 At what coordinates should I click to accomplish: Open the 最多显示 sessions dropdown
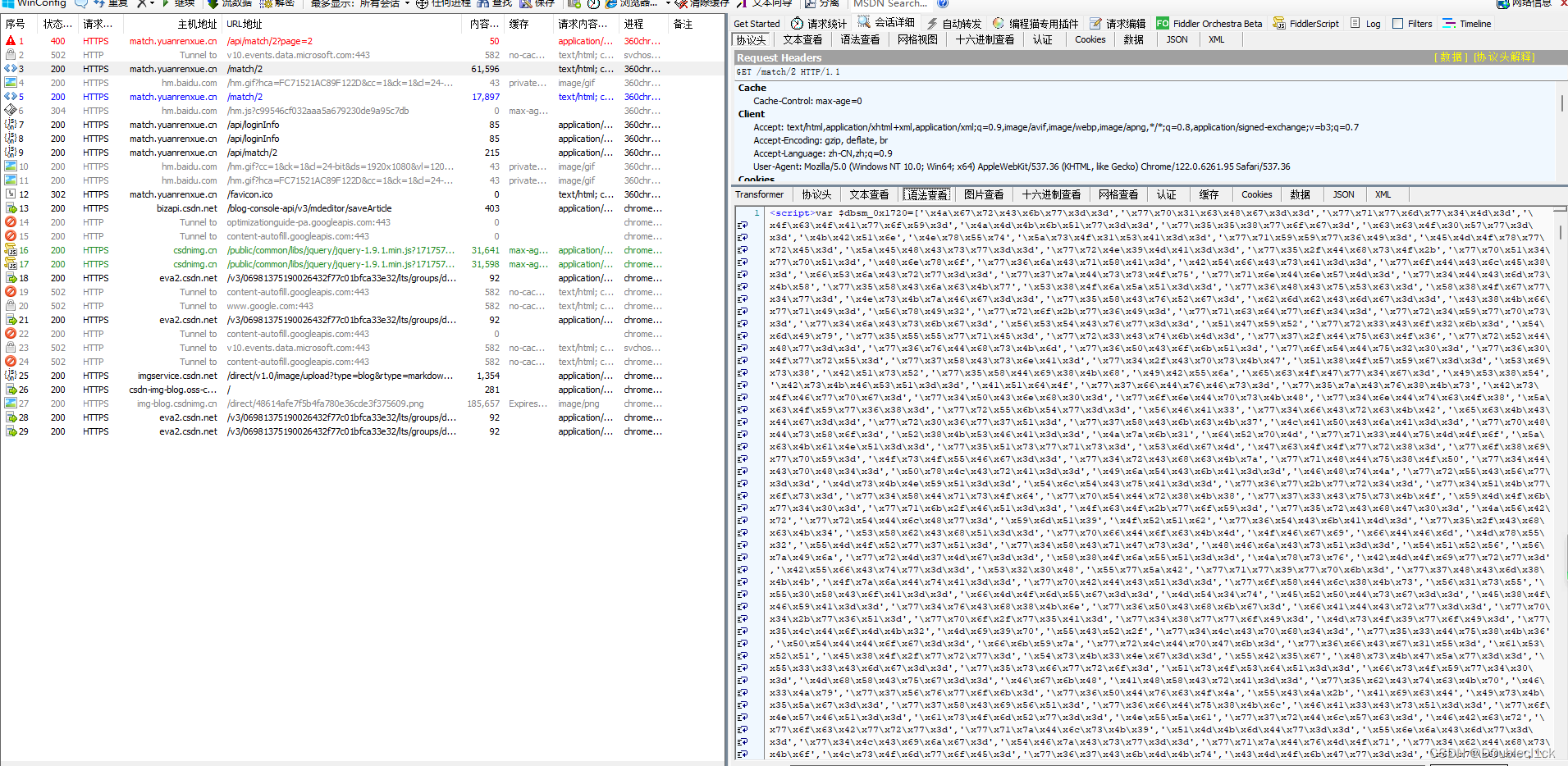coord(359,4)
